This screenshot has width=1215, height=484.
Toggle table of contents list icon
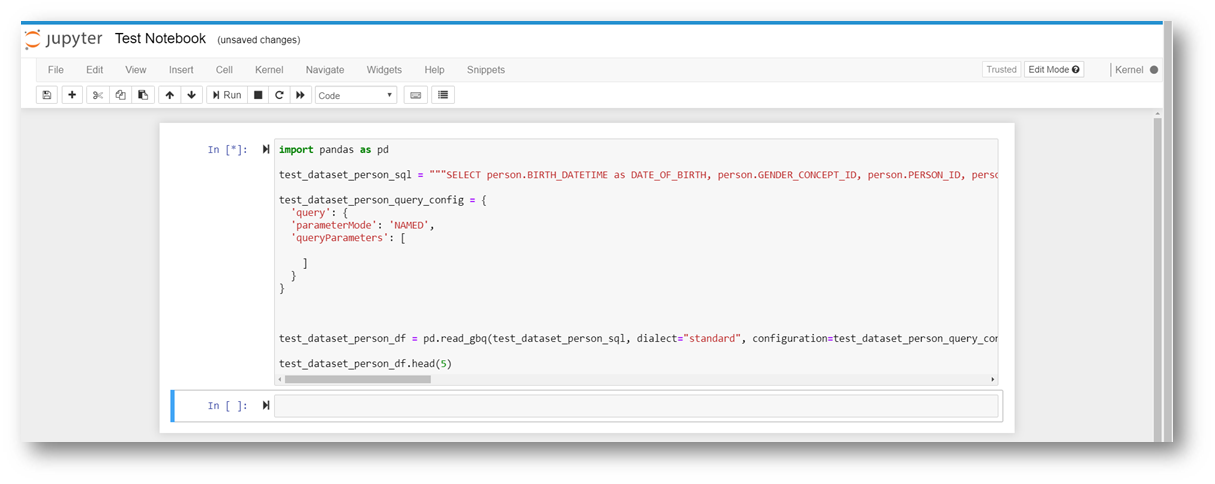[x=443, y=95]
